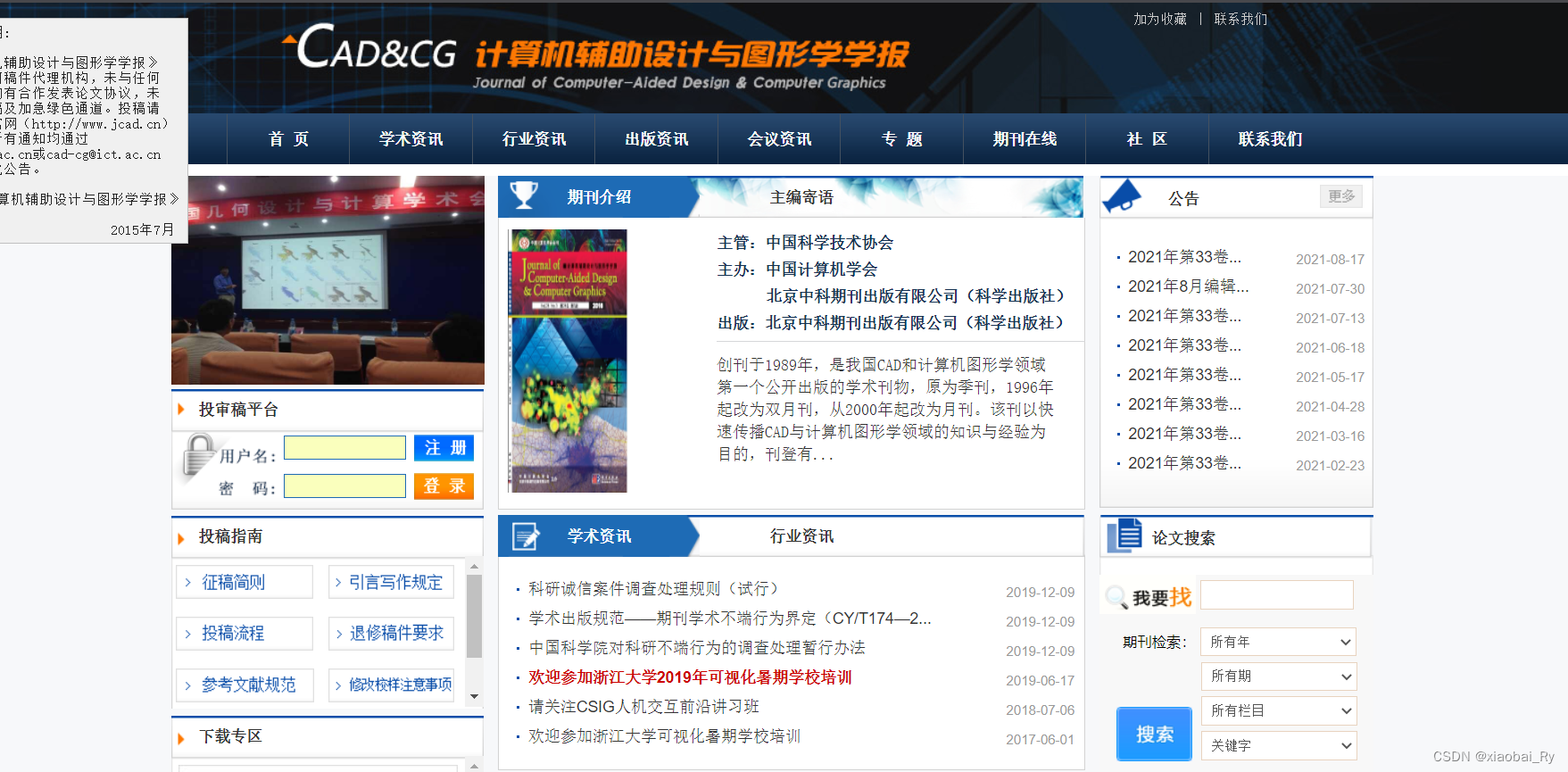Switch to the 期刊介绍 tab
1568x772 pixels.
point(599,197)
